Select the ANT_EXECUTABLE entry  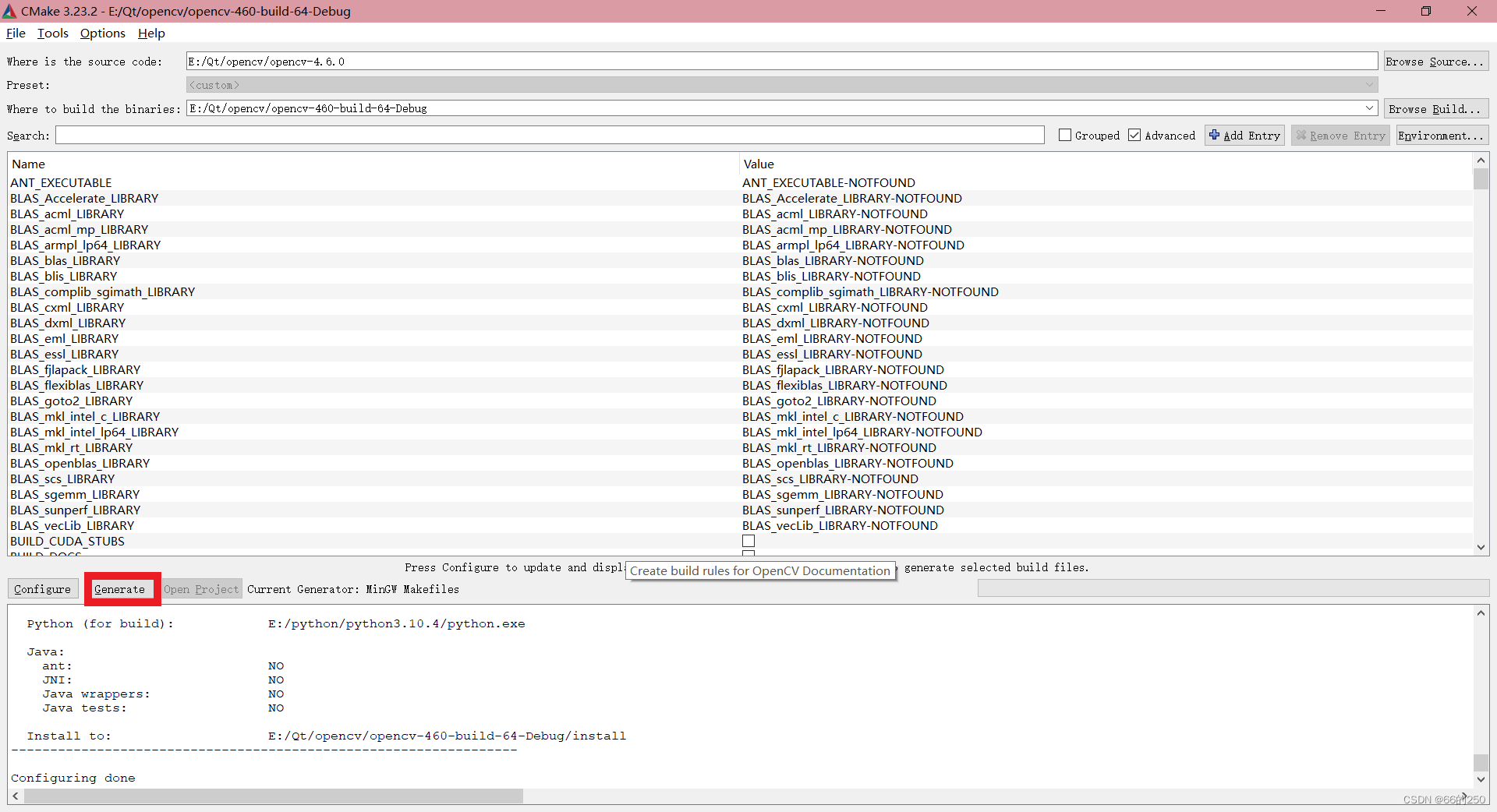[x=61, y=182]
